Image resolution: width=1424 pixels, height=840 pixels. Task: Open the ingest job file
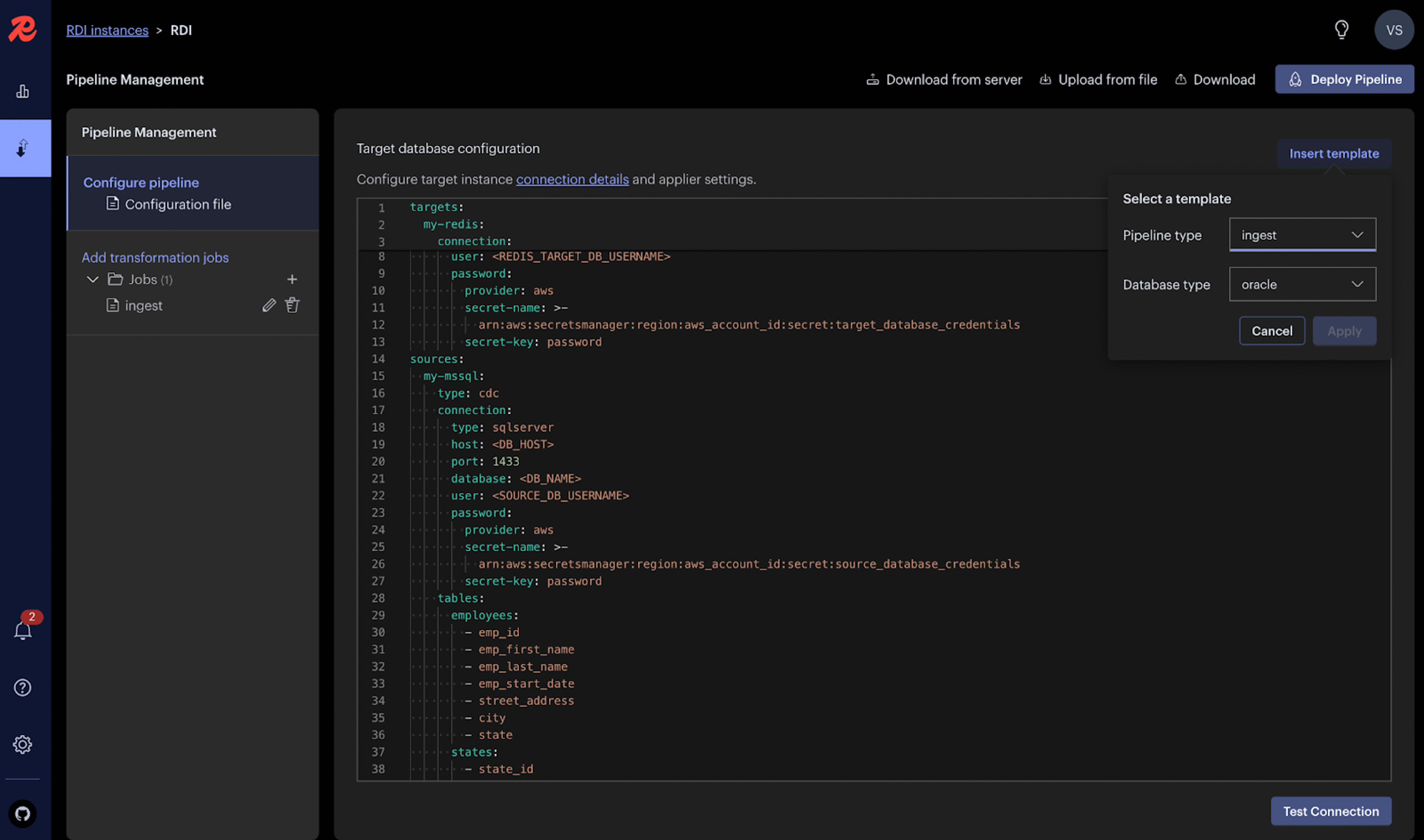tap(143, 306)
